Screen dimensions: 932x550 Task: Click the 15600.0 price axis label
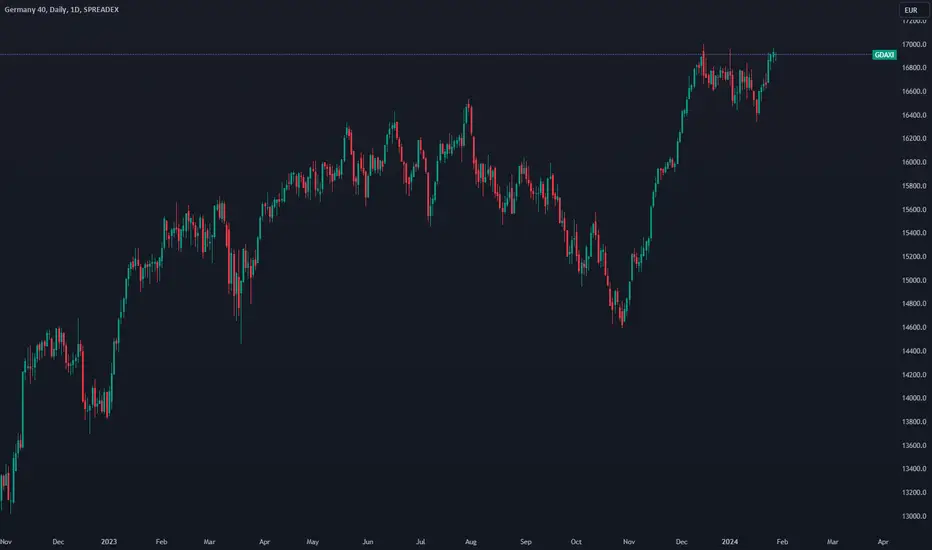914,210
